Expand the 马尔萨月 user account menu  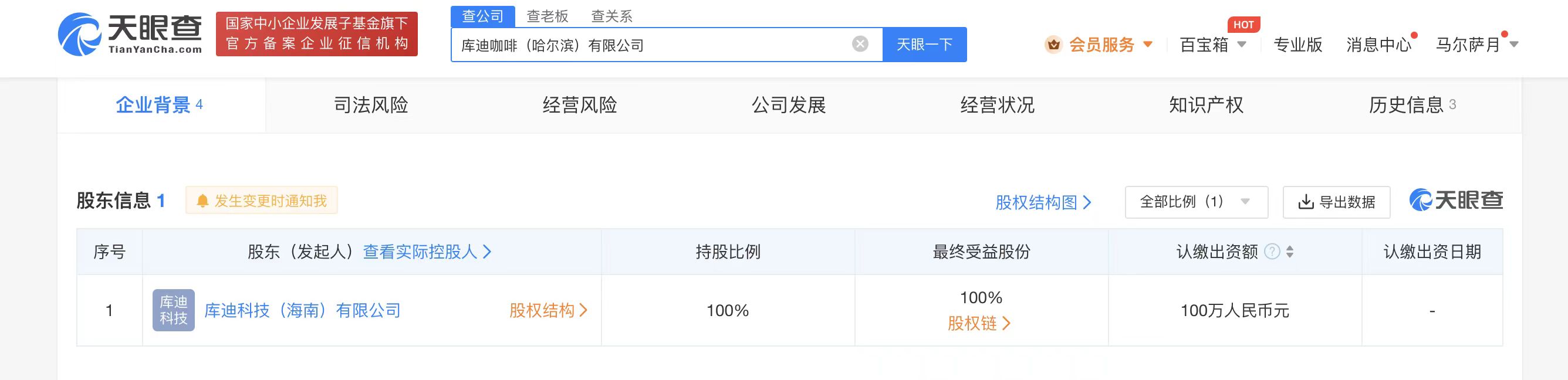(1515, 45)
